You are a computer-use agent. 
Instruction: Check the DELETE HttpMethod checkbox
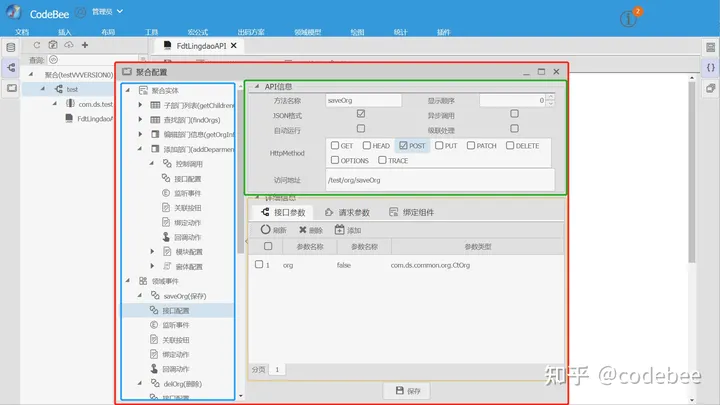(x=510, y=146)
